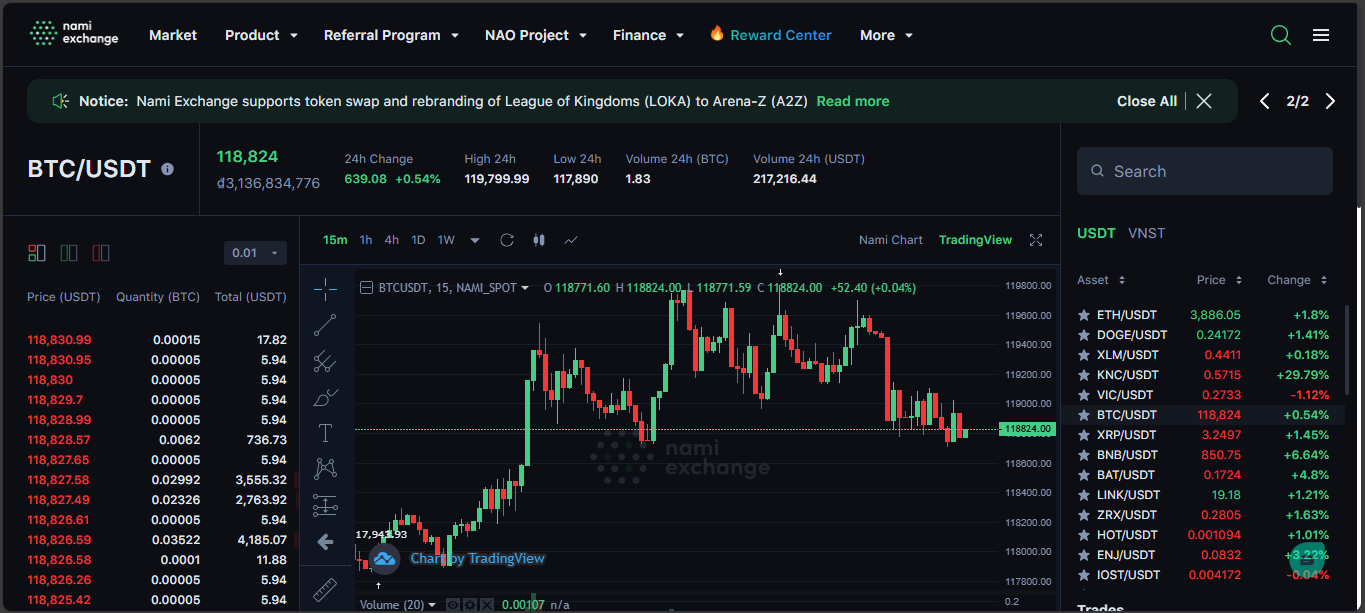
Task: Expand the Finance dropdown menu
Action: tap(649, 35)
